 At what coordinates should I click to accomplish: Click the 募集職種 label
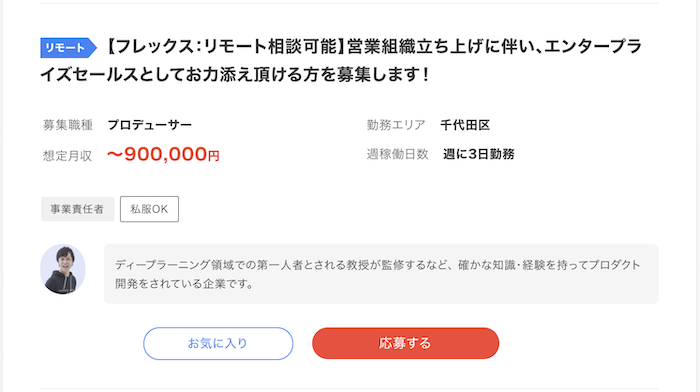click(x=67, y=125)
